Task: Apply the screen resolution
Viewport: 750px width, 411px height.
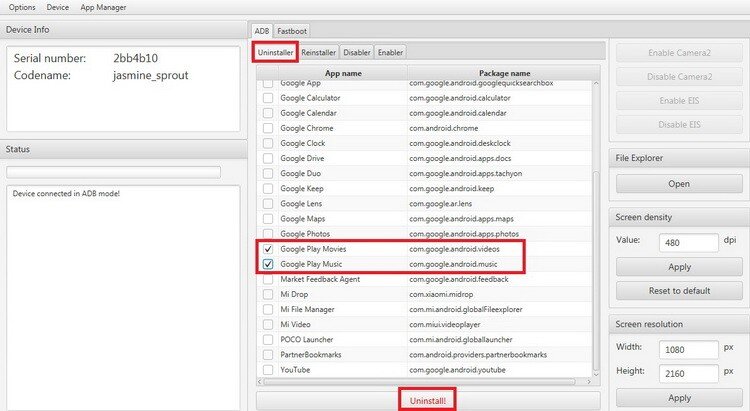Action: click(x=679, y=398)
